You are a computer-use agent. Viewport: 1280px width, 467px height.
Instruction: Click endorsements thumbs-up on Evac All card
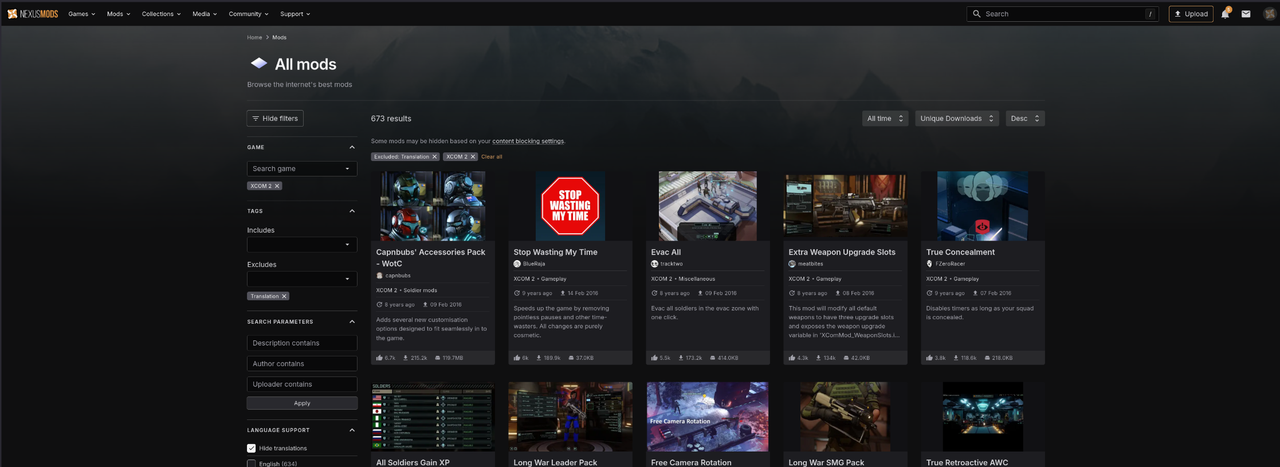tap(655, 357)
